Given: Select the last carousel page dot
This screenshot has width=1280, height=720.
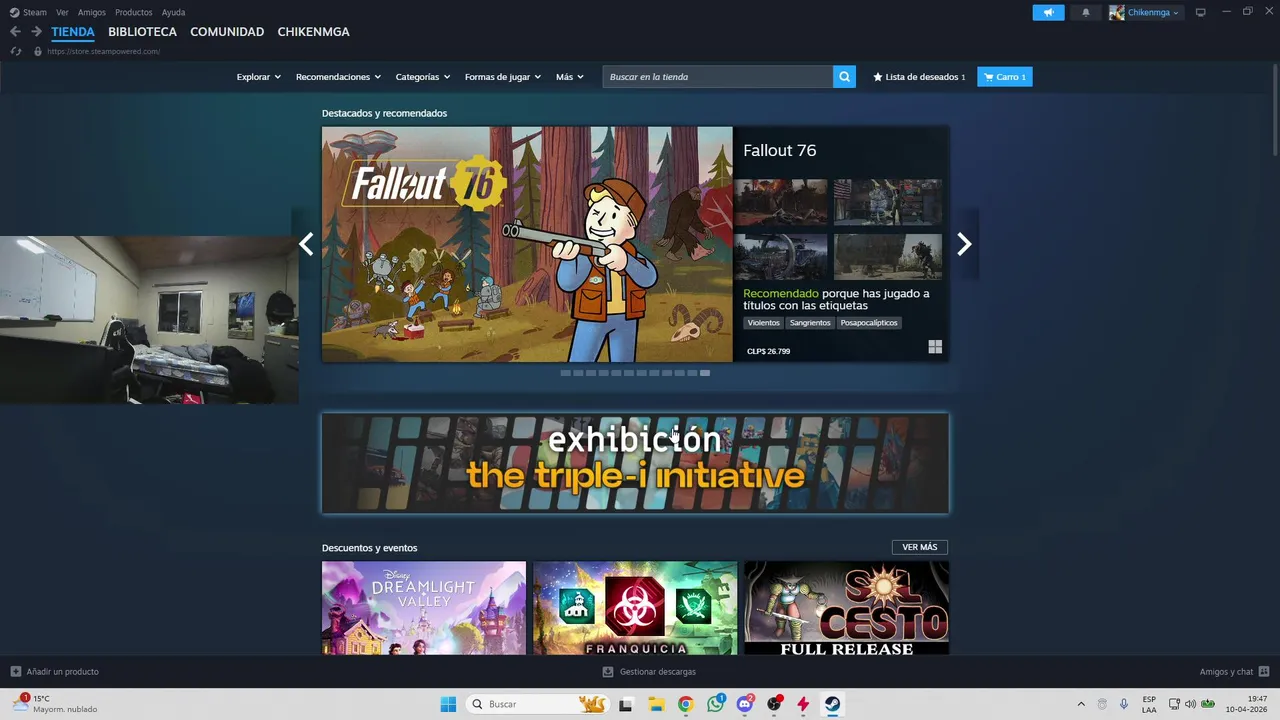Looking at the screenshot, I should 705,373.
